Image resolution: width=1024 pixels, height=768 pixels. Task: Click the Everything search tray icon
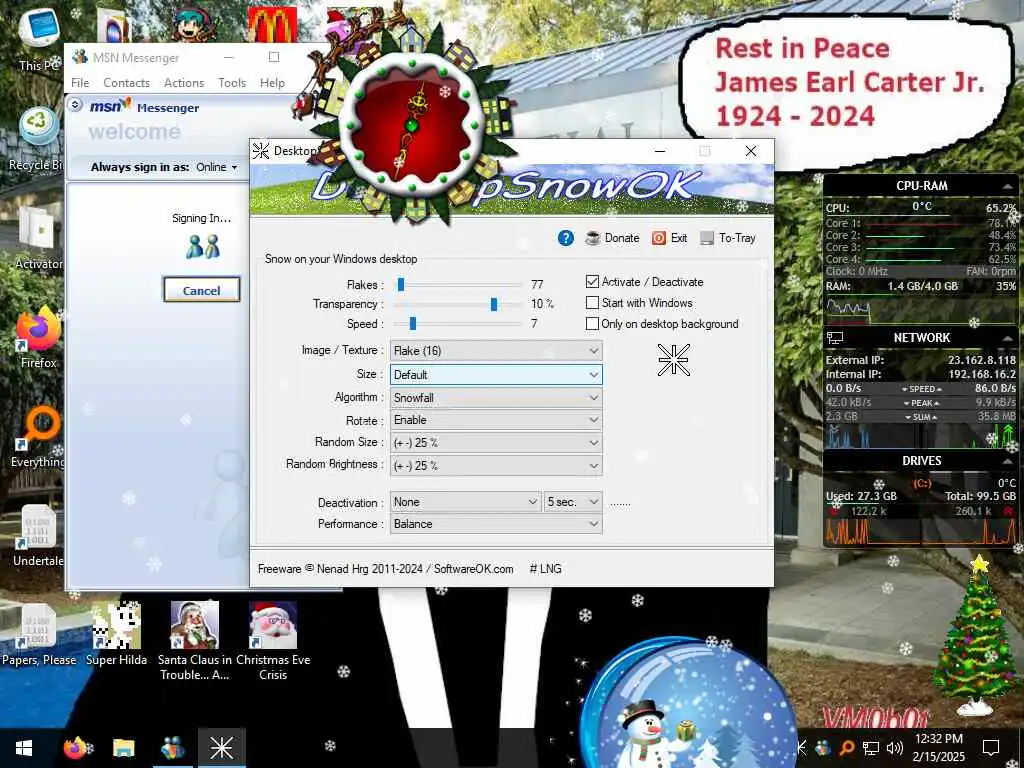(x=846, y=748)
